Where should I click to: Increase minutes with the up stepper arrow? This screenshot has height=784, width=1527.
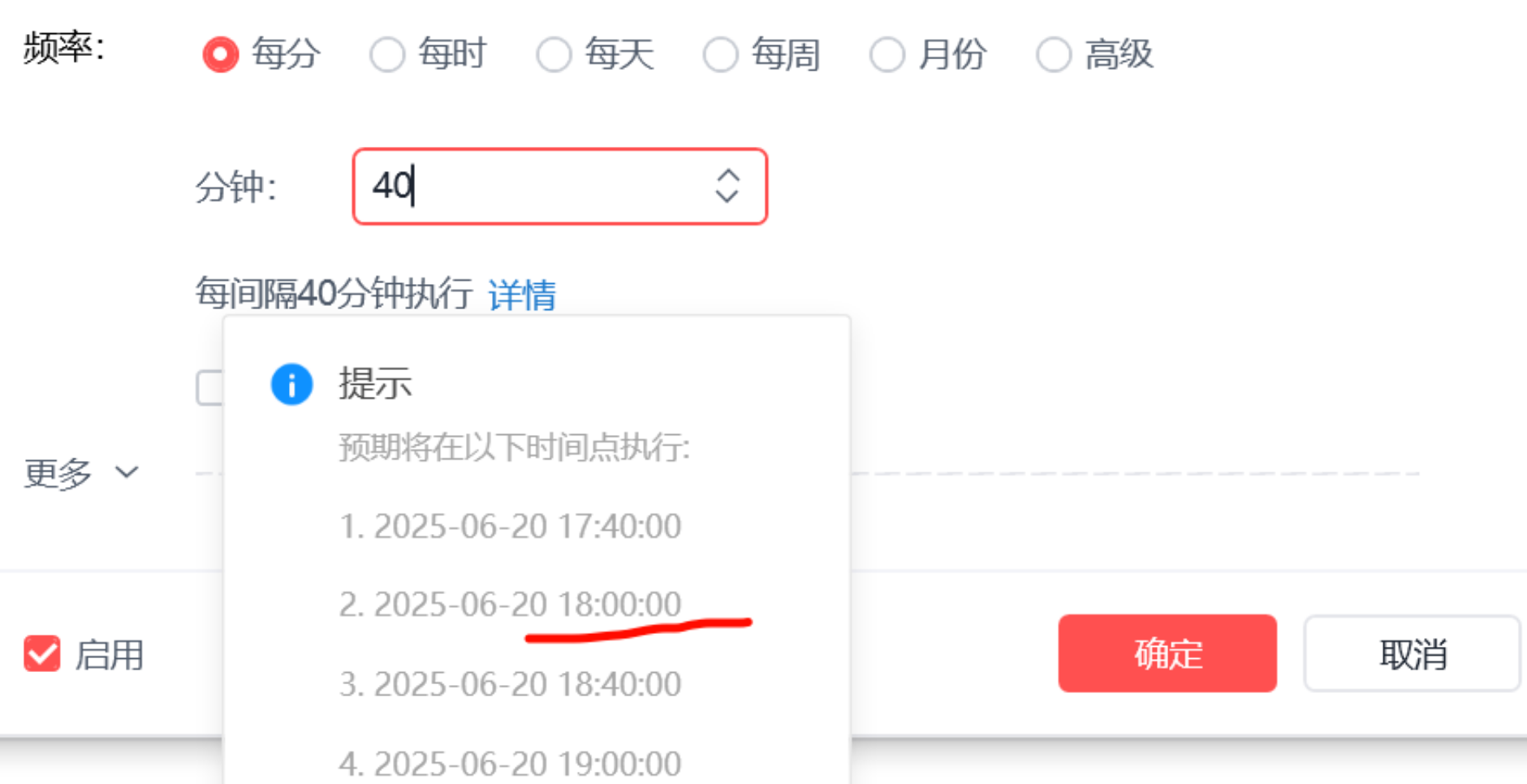click(x=727, y=174)
